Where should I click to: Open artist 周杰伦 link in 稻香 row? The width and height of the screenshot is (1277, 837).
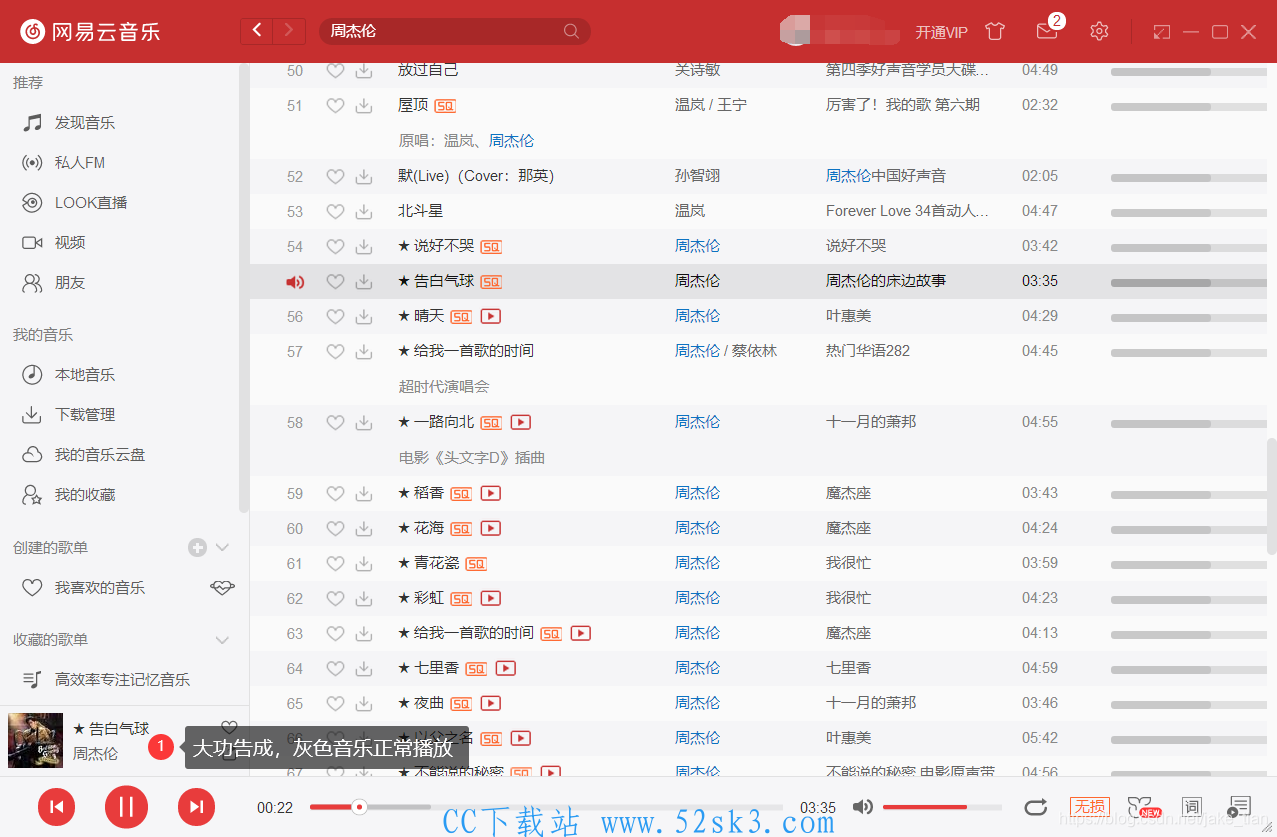pyautogui.click(x=697, y=493)
